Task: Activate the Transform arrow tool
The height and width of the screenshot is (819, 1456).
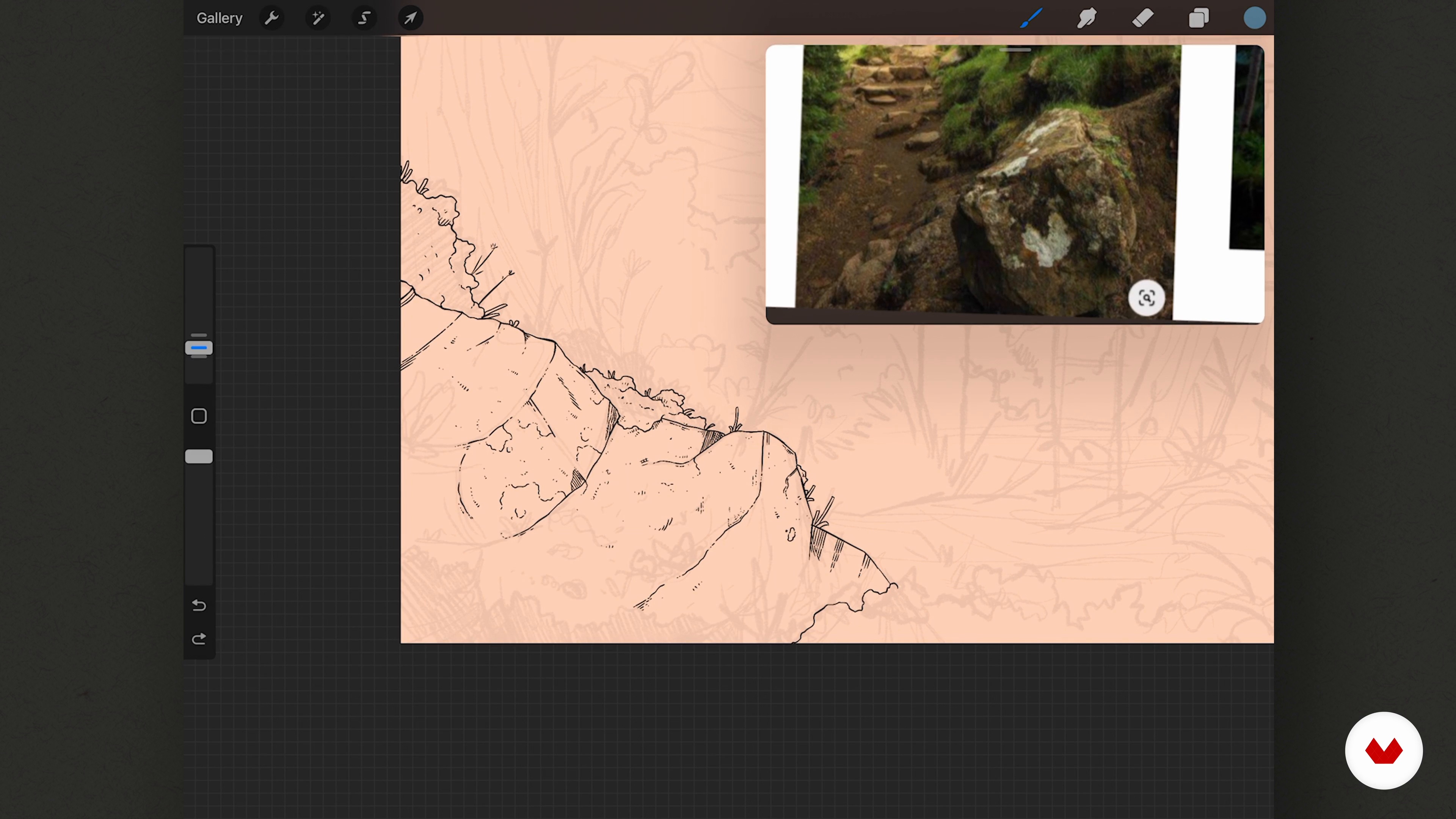Action: [x=411, y=18]
